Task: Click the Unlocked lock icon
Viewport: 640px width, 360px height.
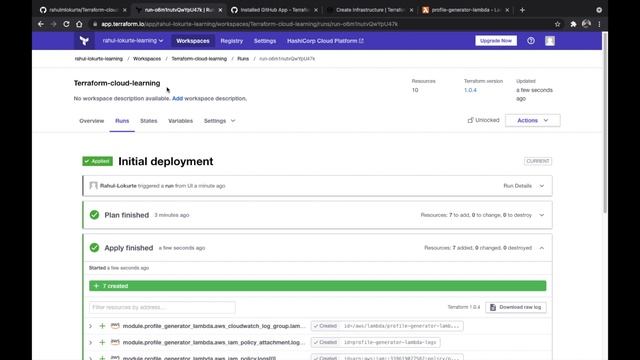Action: (470, 120)
